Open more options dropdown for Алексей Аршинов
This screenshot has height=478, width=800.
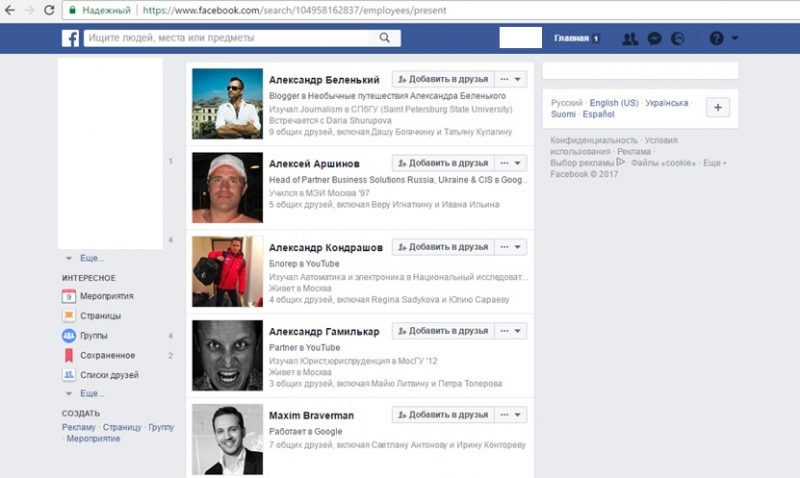tap(511, 163)
